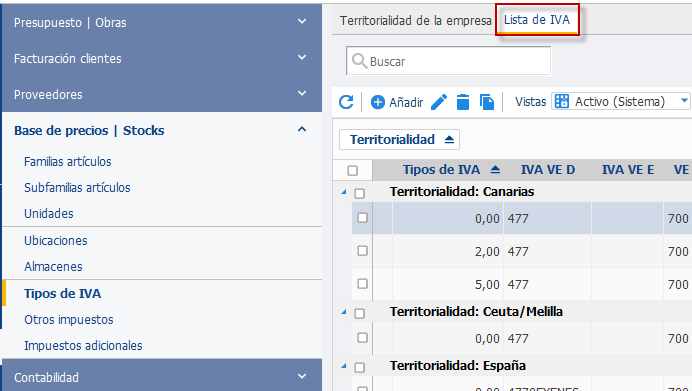Click into the Buscar search field
The image size is (692, 391).
448,61
